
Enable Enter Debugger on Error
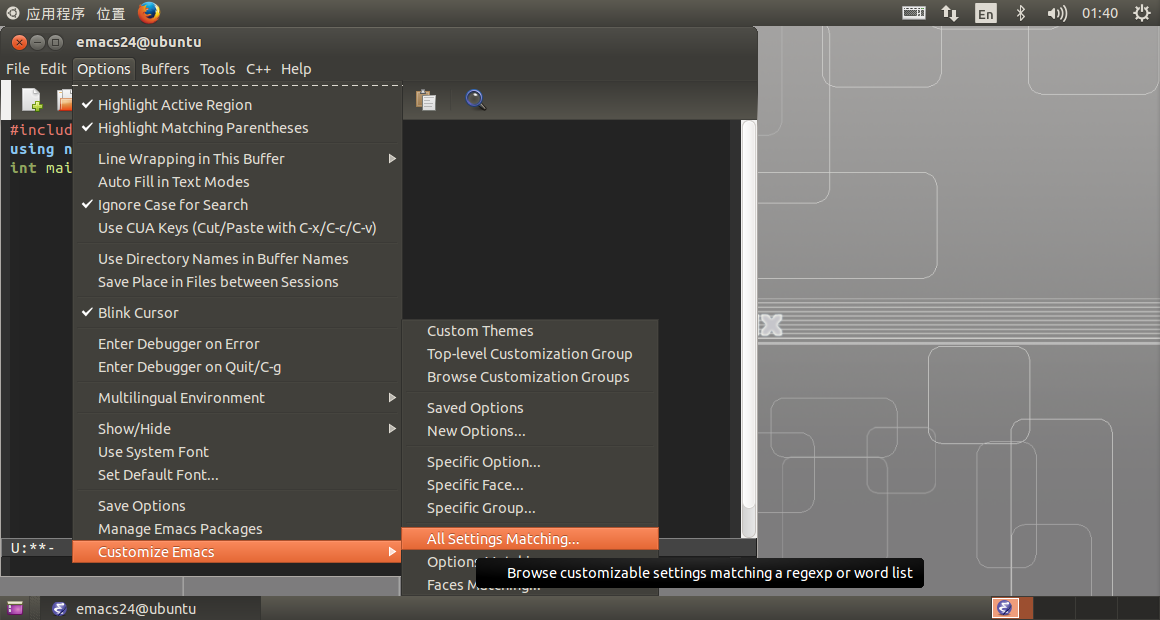point(237,344)
